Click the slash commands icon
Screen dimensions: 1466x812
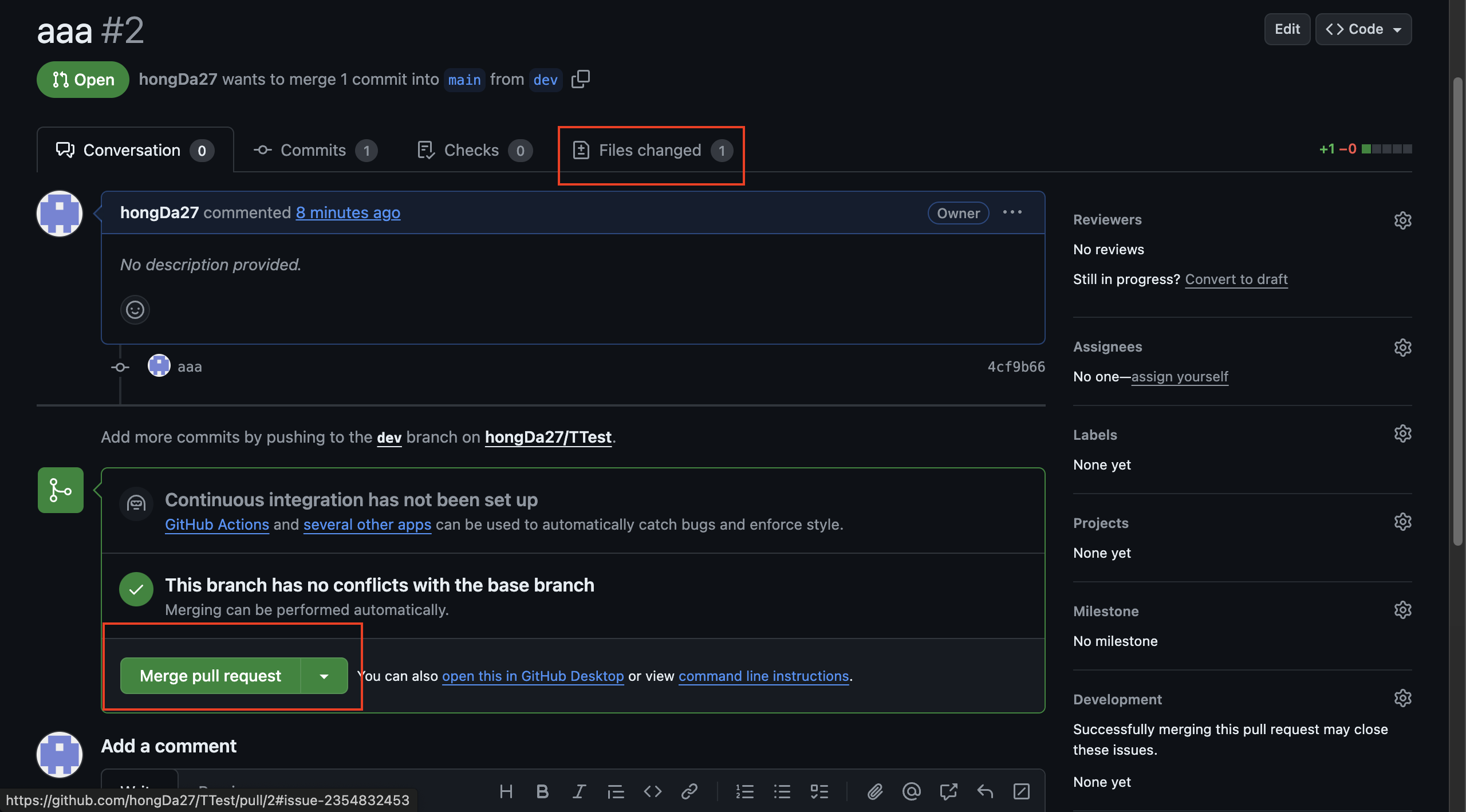click(1022, 791)
